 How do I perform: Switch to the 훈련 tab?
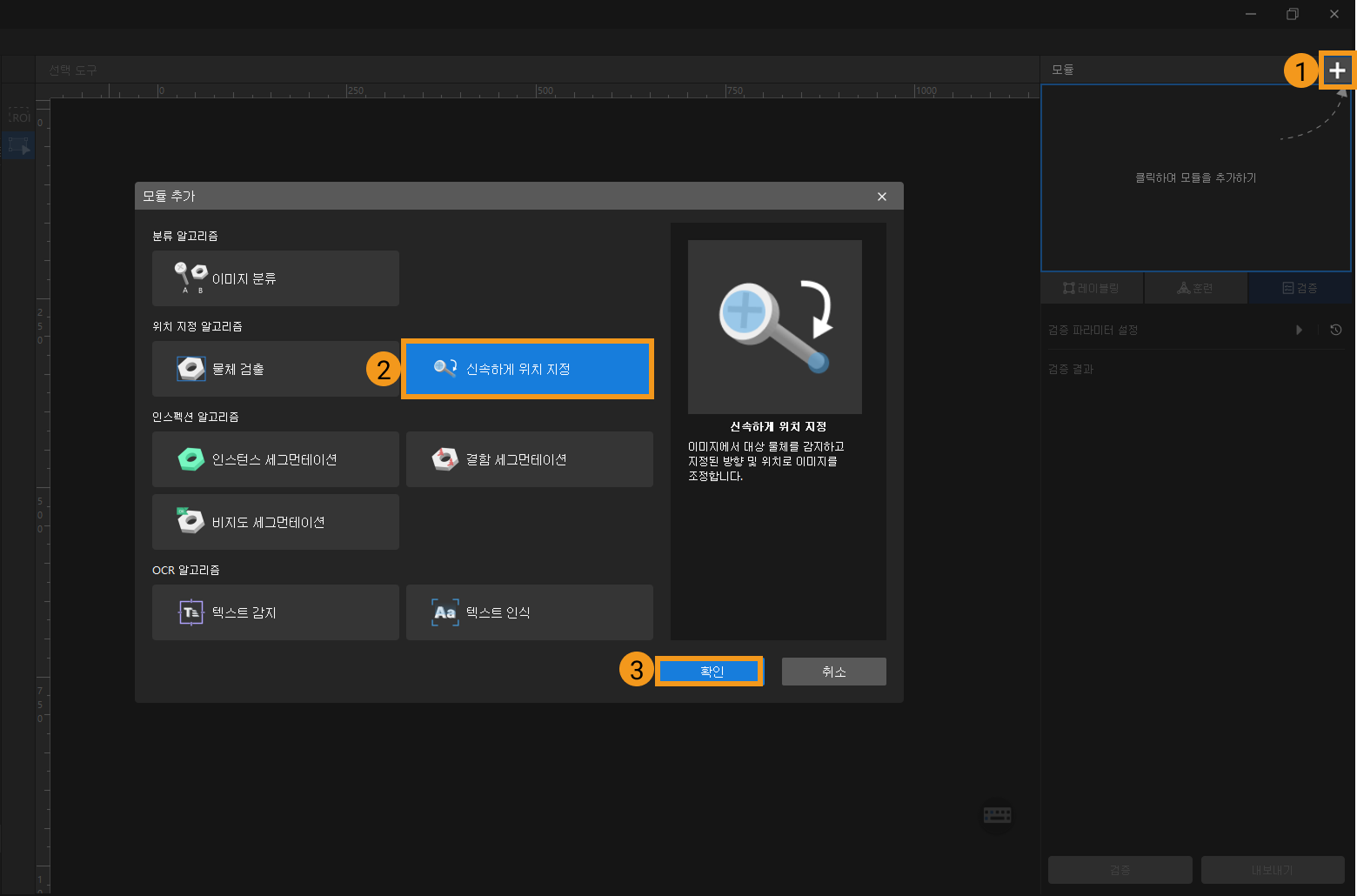1195,288
